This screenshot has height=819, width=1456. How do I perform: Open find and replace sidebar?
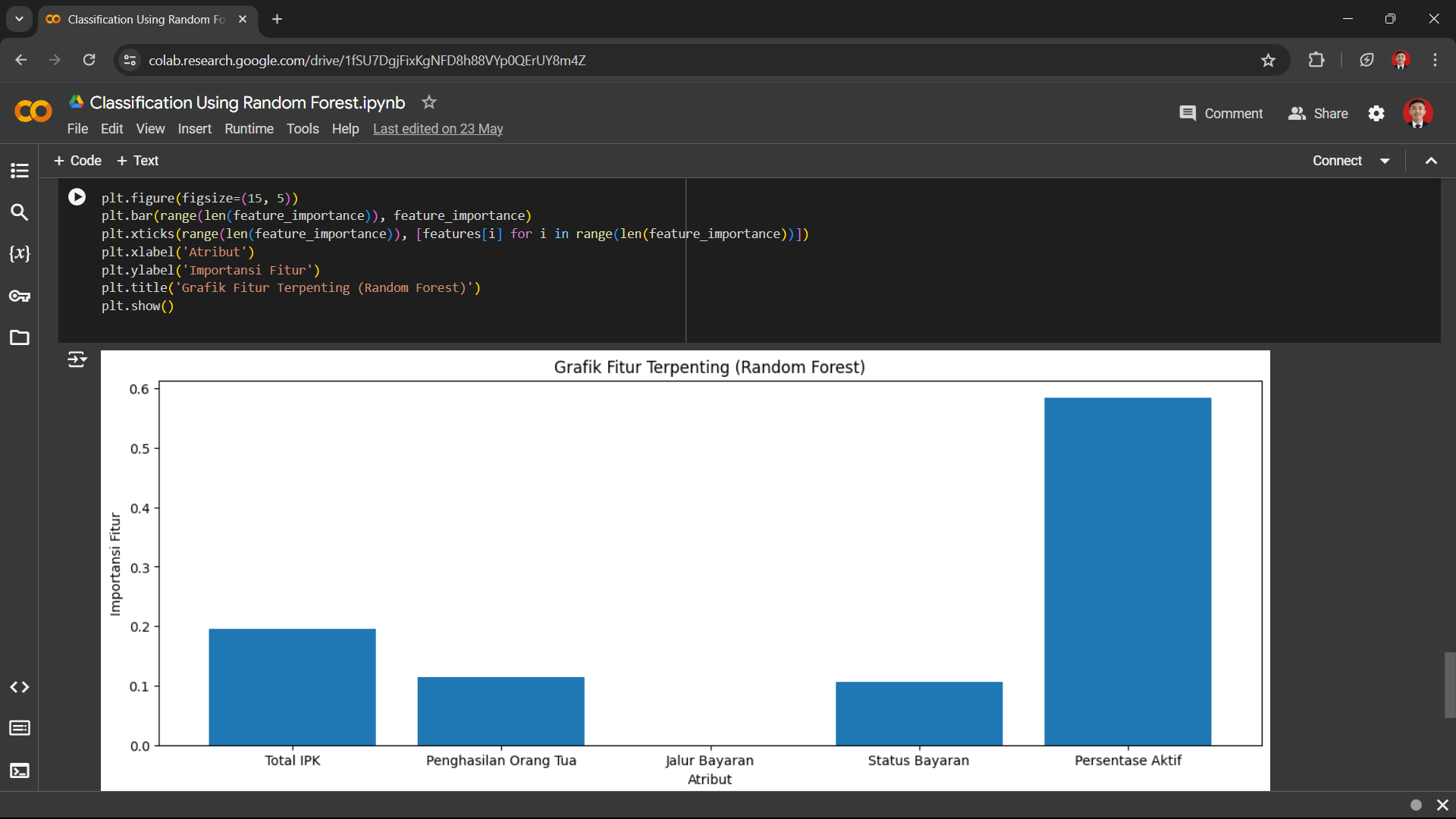coord(20,212)
